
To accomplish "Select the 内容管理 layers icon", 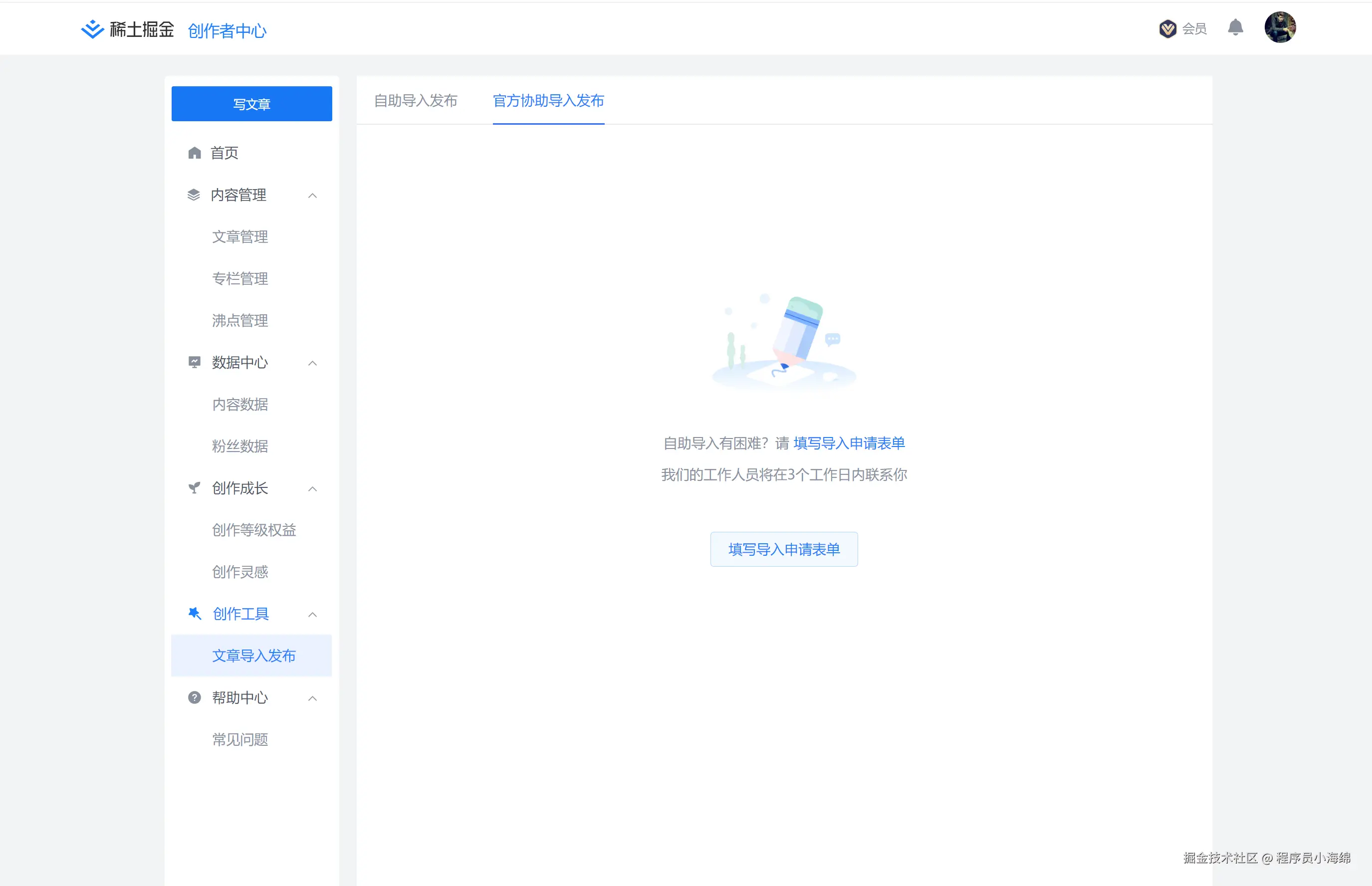I will click(194, 195).
